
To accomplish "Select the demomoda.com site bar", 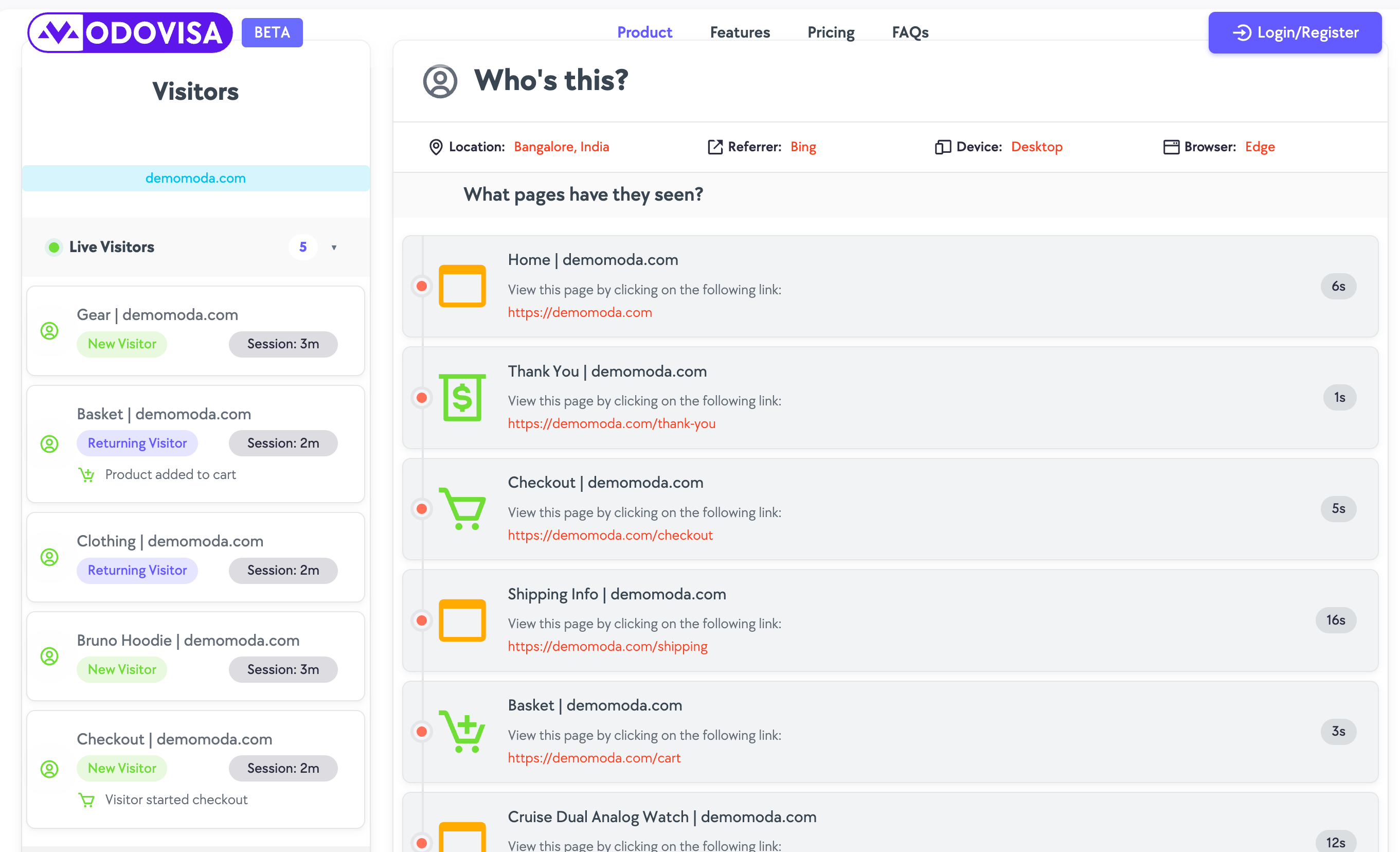I will (195, 178).
